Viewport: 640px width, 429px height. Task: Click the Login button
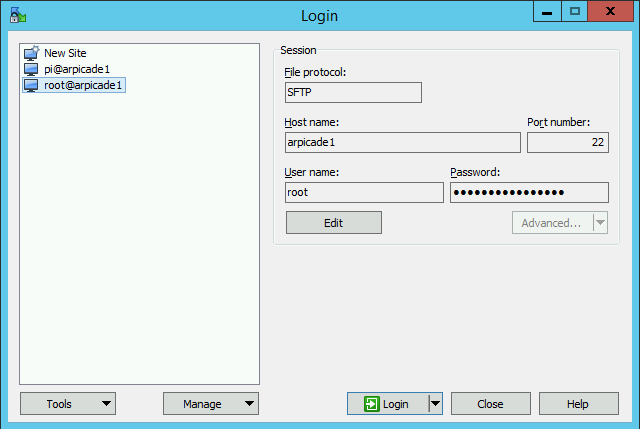[388, 404]
